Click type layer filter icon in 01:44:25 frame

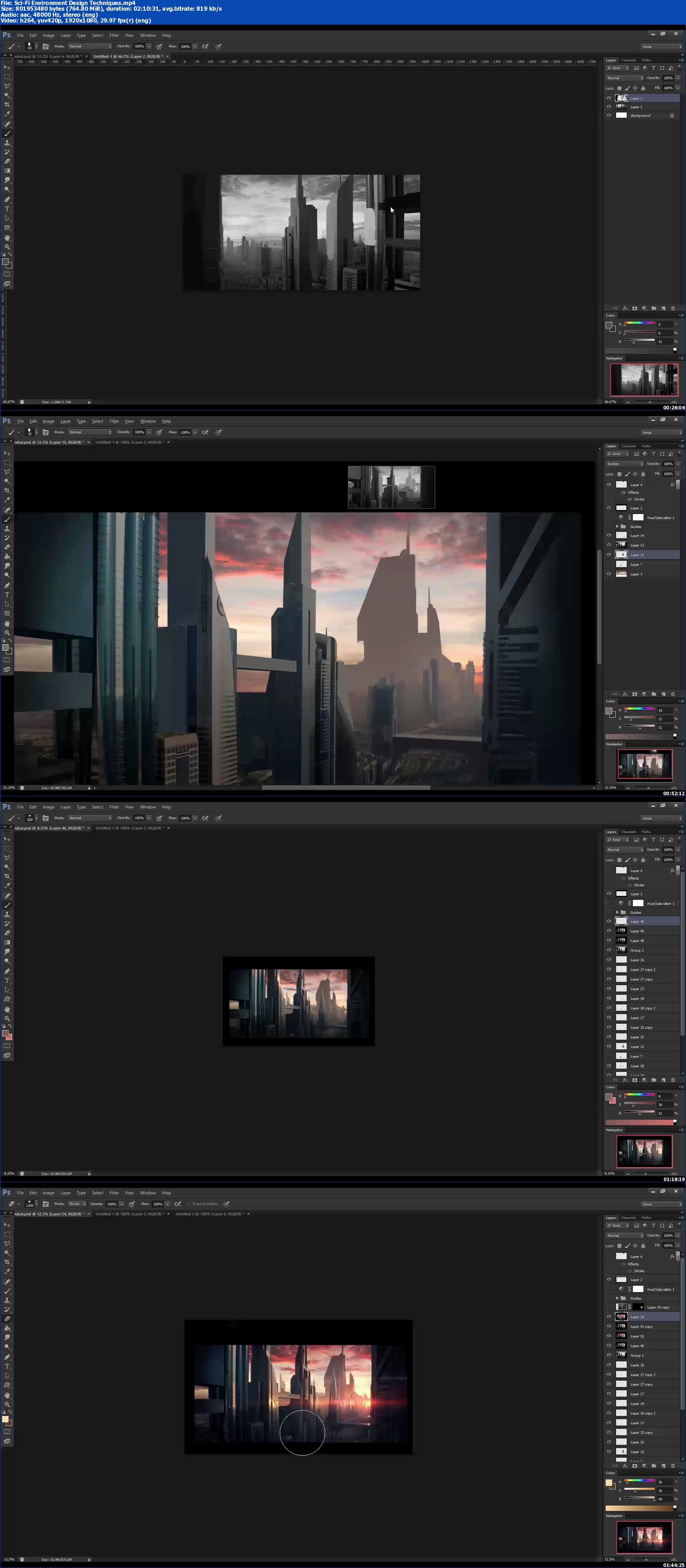pyautogui.click(x=653, y=1225)
